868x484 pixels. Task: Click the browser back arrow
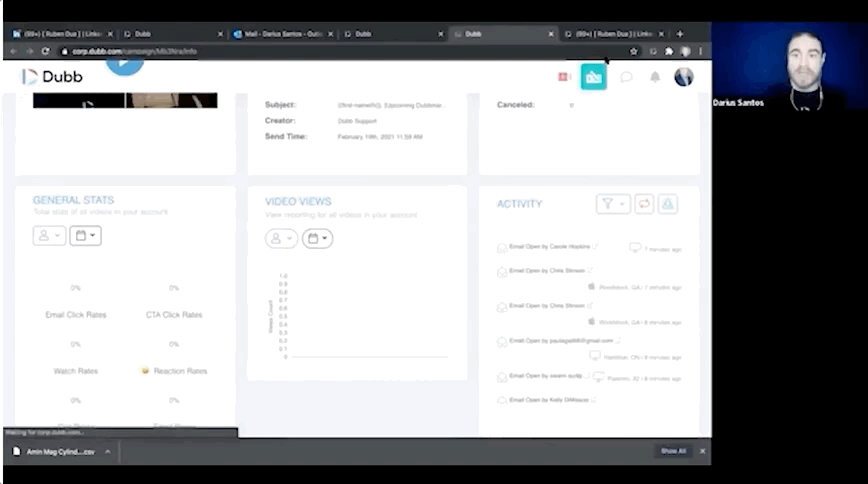[x=13, y=51]
